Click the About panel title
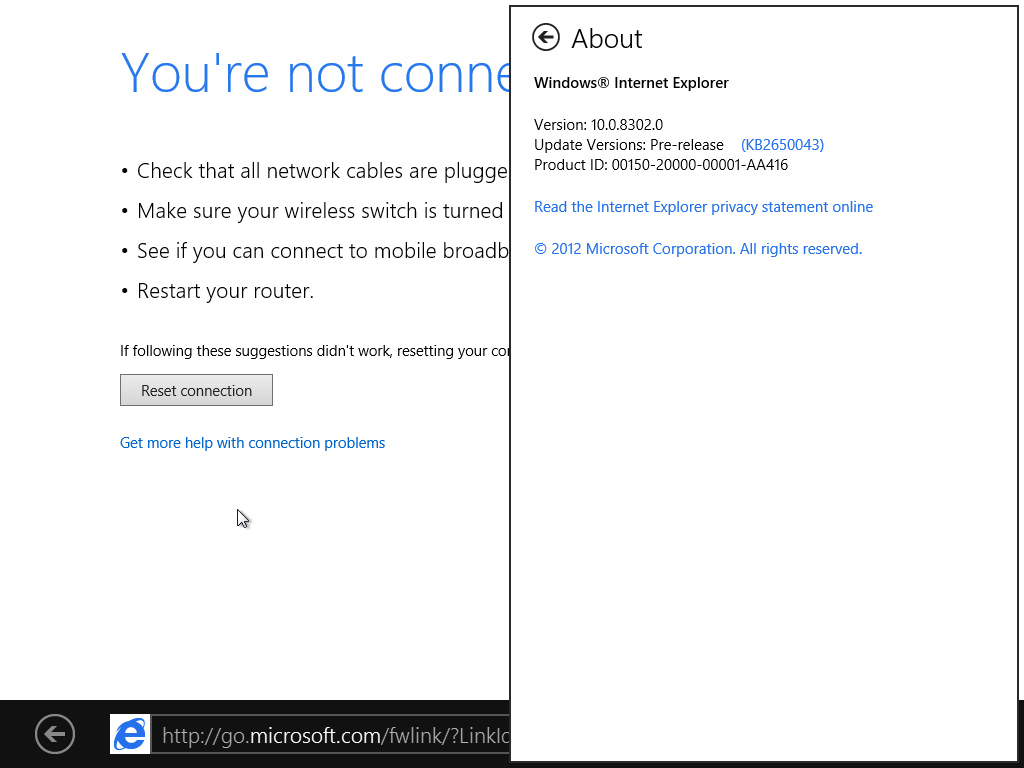The width and height of the screenshot is (1024, 768). click(x=607, y=39)
